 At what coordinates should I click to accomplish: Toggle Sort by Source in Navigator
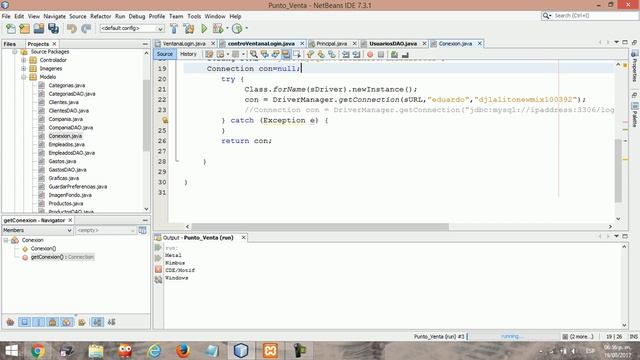click(x=111, y=322)
